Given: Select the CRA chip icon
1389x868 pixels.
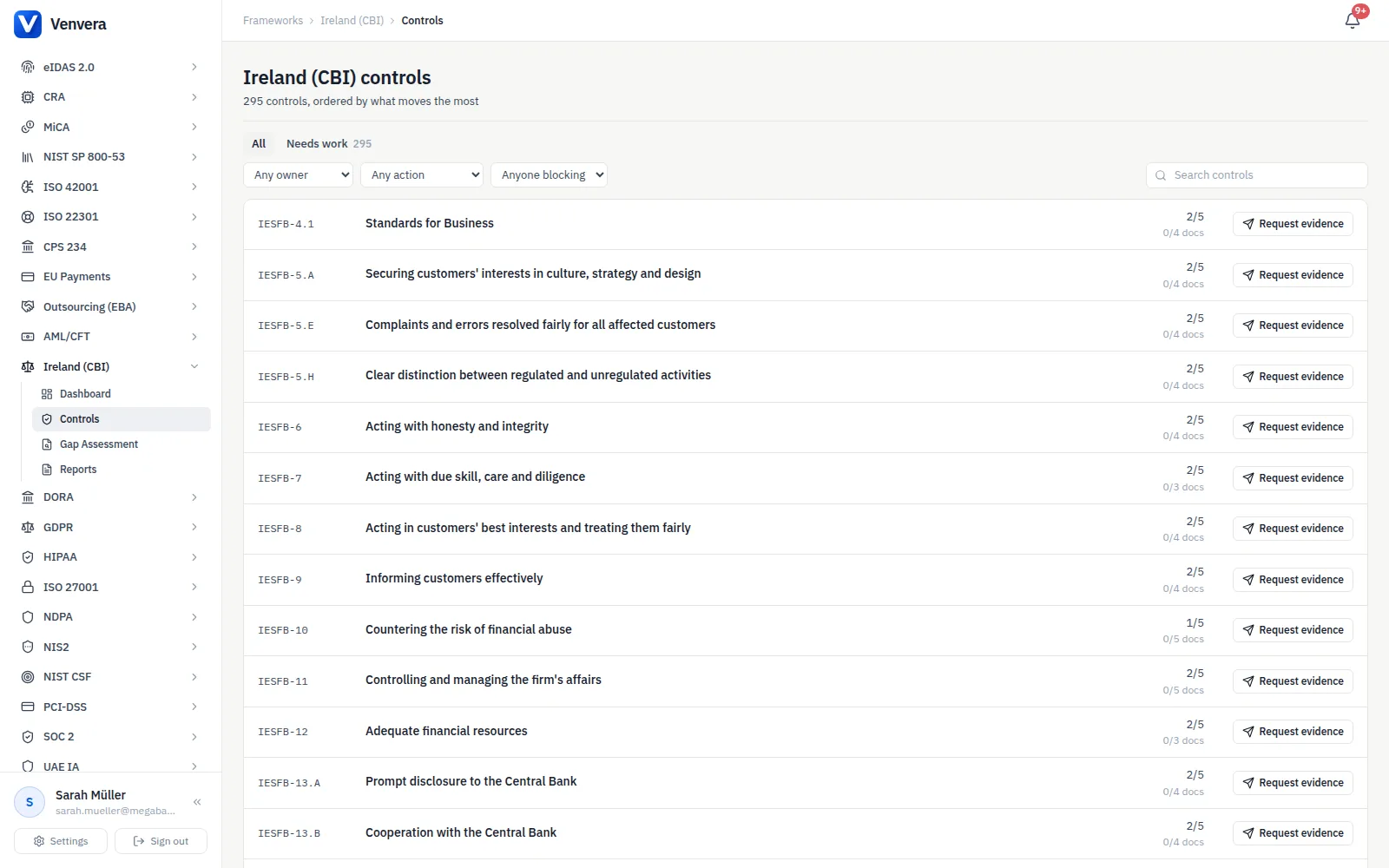Looking at the screenshot, I should (x=28, y=97).
